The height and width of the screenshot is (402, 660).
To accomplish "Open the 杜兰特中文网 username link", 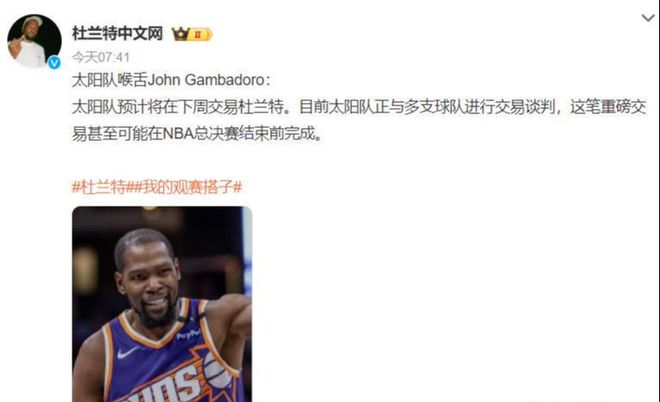I will tap(117, 33).
